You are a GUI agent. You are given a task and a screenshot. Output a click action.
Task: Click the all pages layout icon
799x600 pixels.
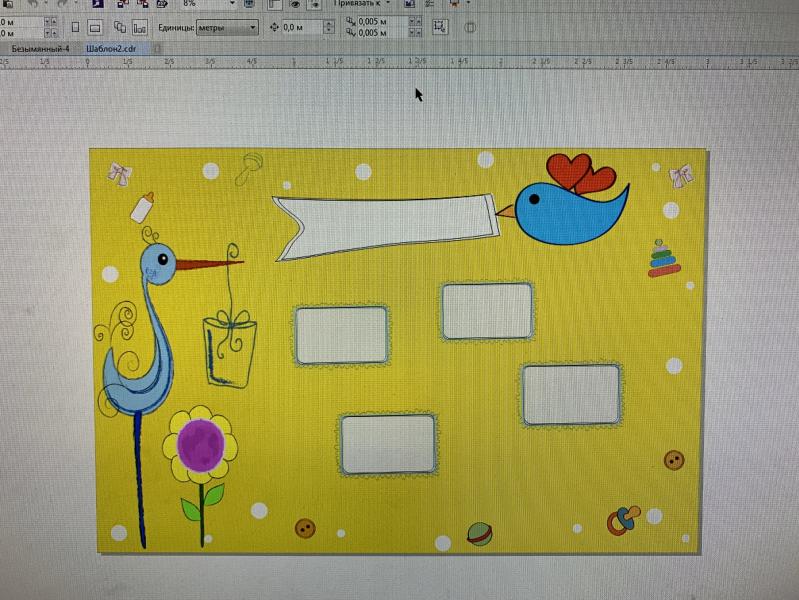pos(120,27)
